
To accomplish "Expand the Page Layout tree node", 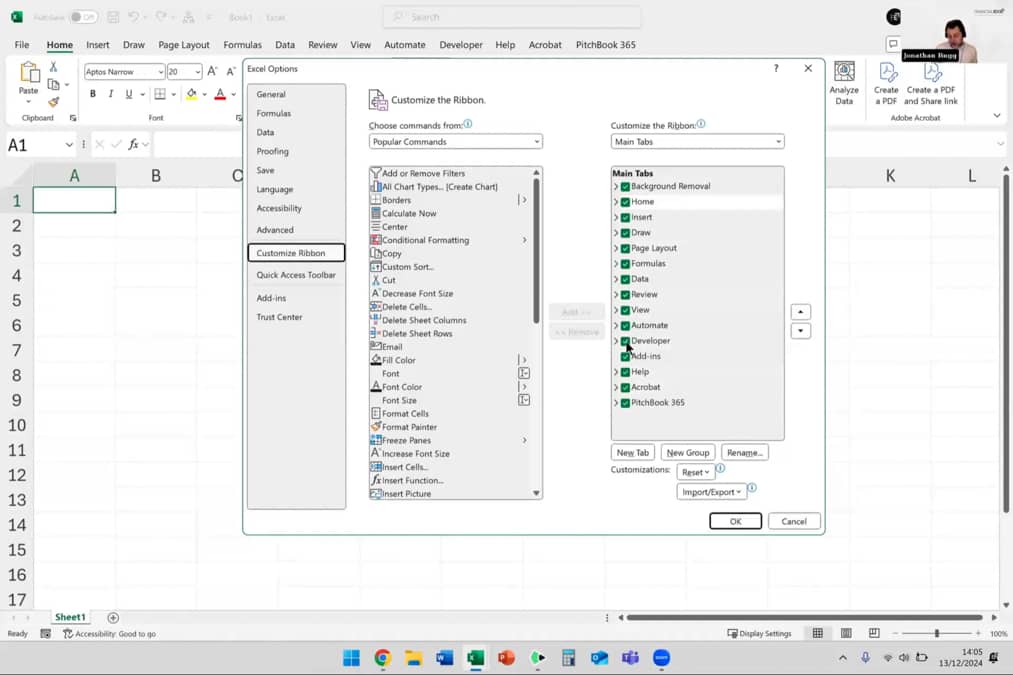I will [616, 249].
